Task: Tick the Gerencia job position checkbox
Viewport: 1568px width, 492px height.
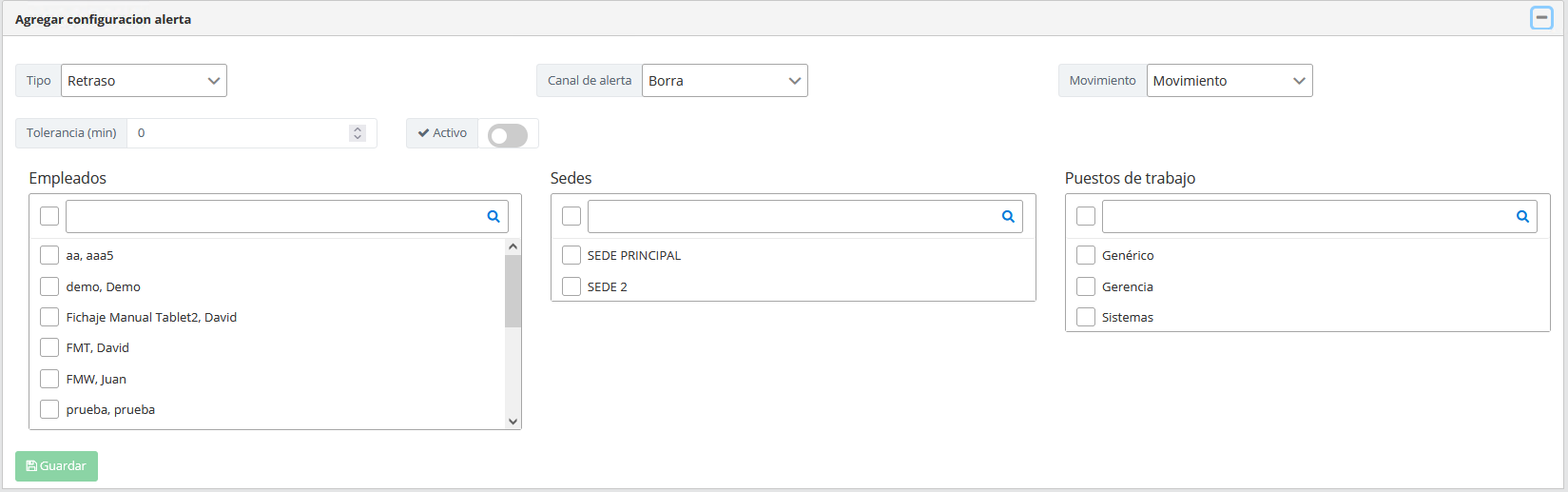Action: (1086, 286)
